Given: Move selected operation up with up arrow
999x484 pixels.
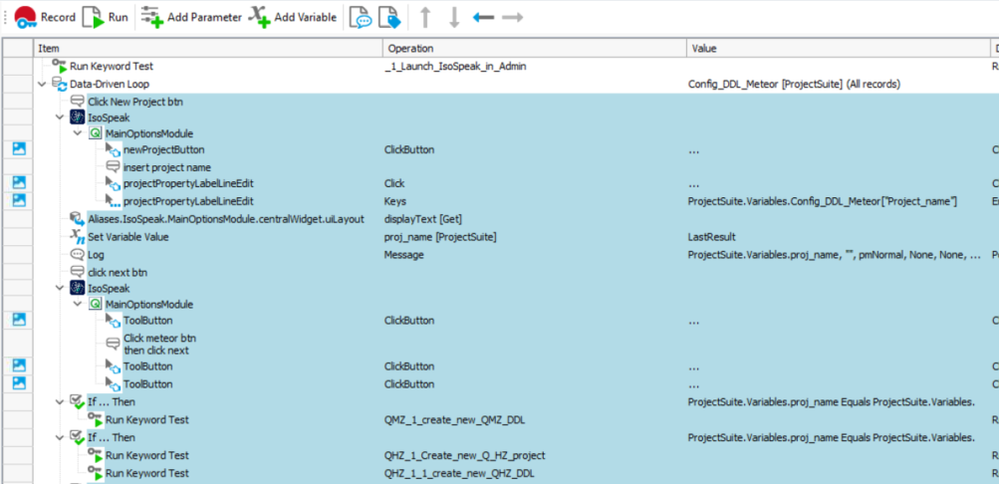Looking at the screenshot, I should [425, 18].
